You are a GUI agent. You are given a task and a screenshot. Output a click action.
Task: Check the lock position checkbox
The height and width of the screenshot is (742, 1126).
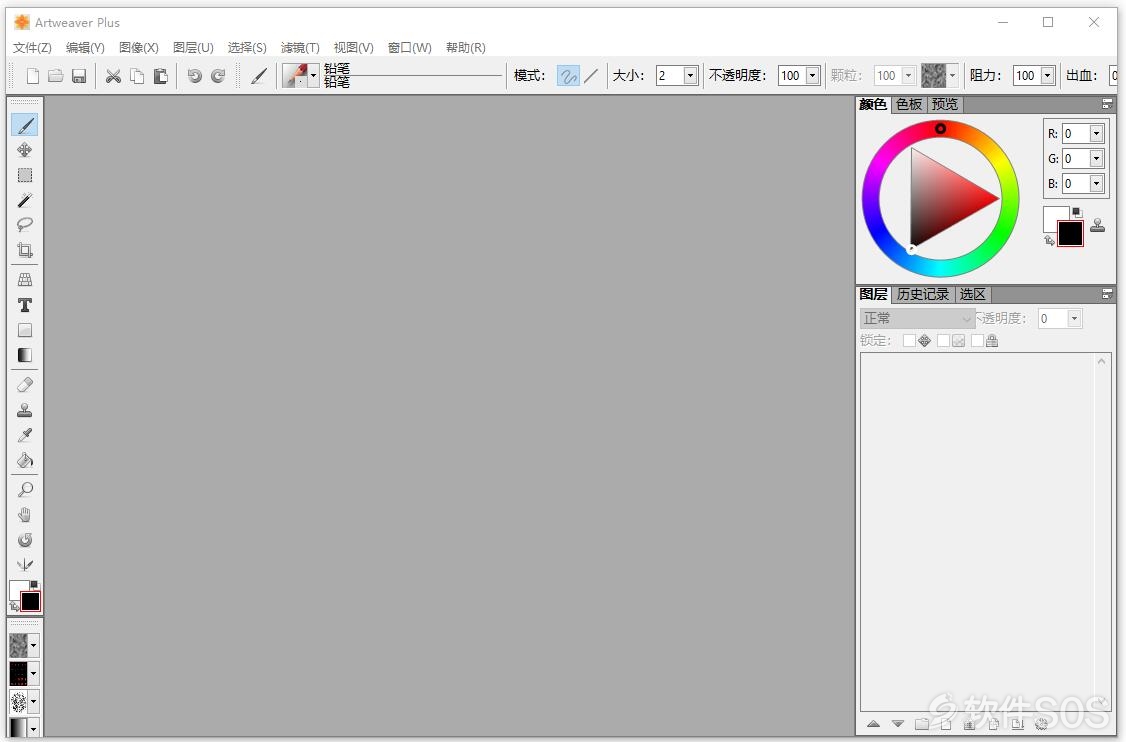click(909, 340)
